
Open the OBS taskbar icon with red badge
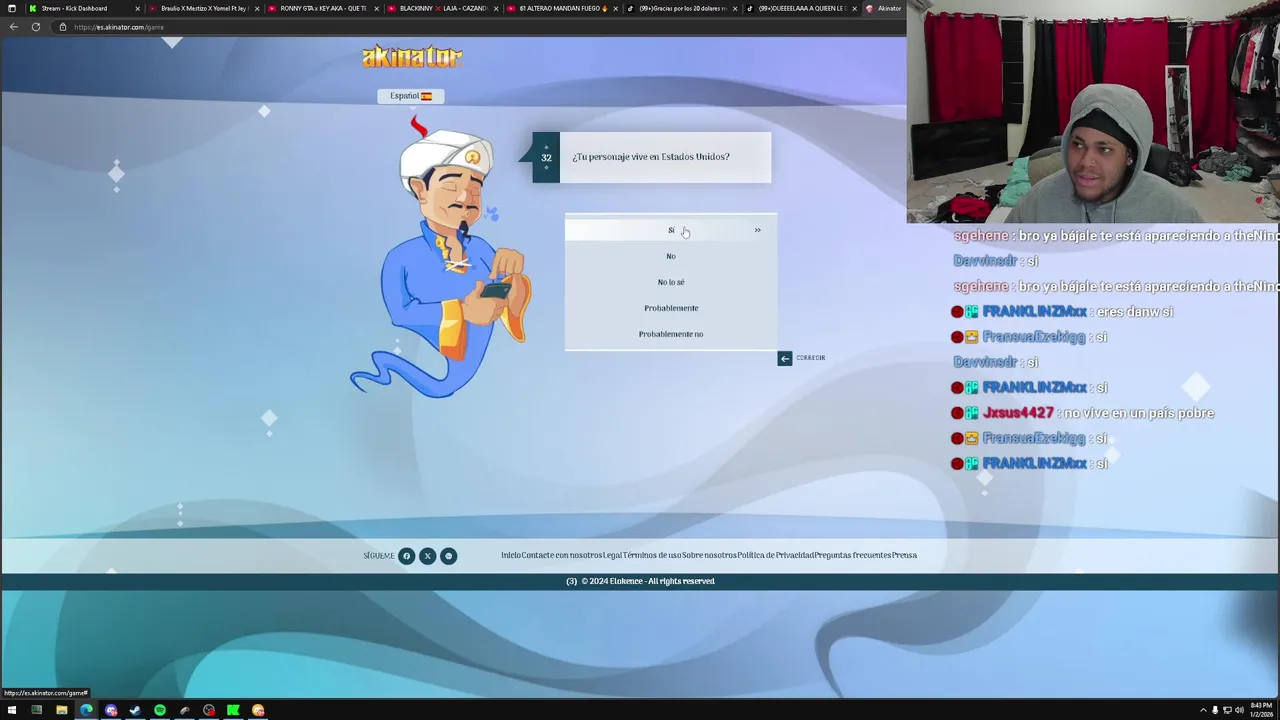pos(209,710)
